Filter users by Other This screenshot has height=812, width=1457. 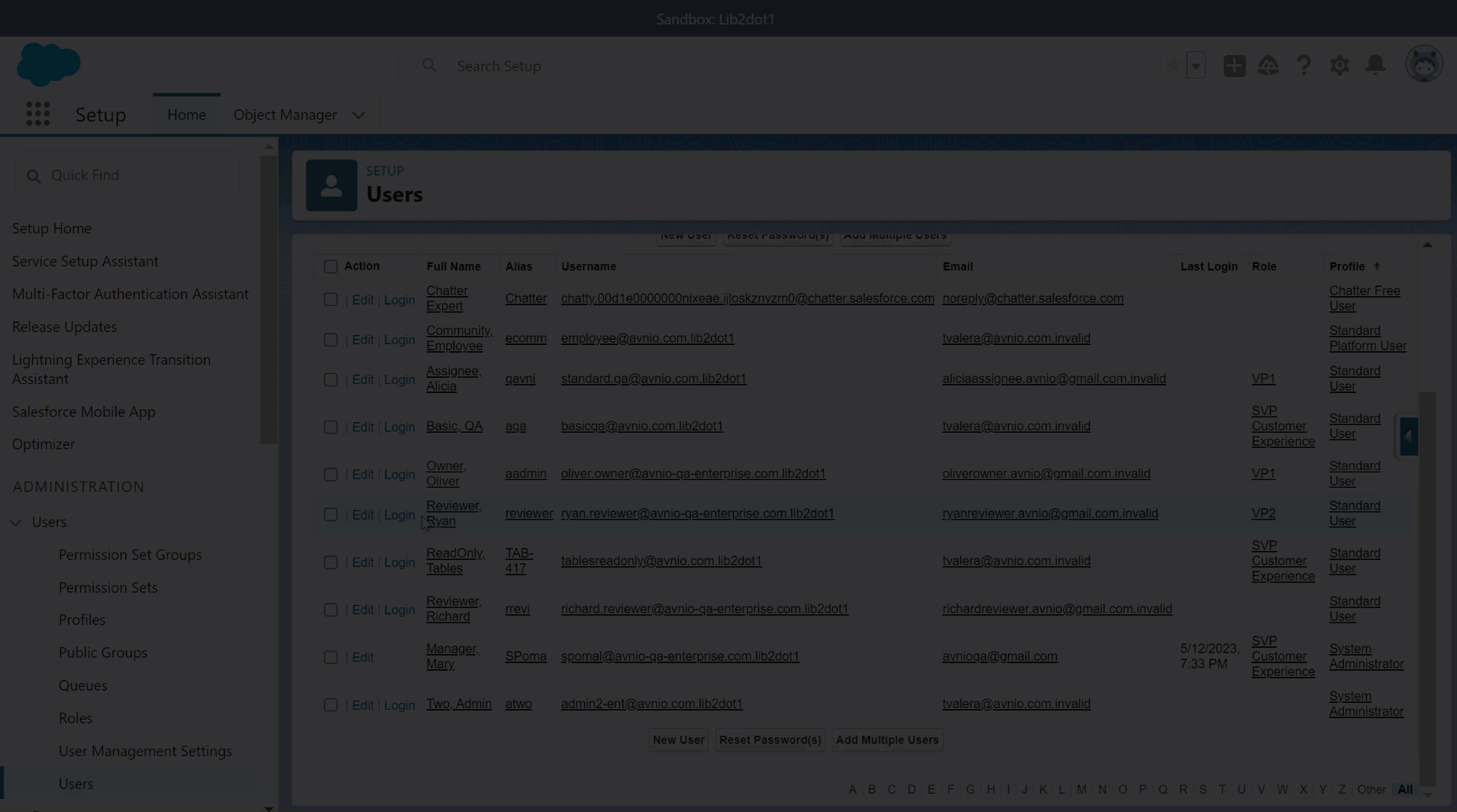pos(1371,790)
